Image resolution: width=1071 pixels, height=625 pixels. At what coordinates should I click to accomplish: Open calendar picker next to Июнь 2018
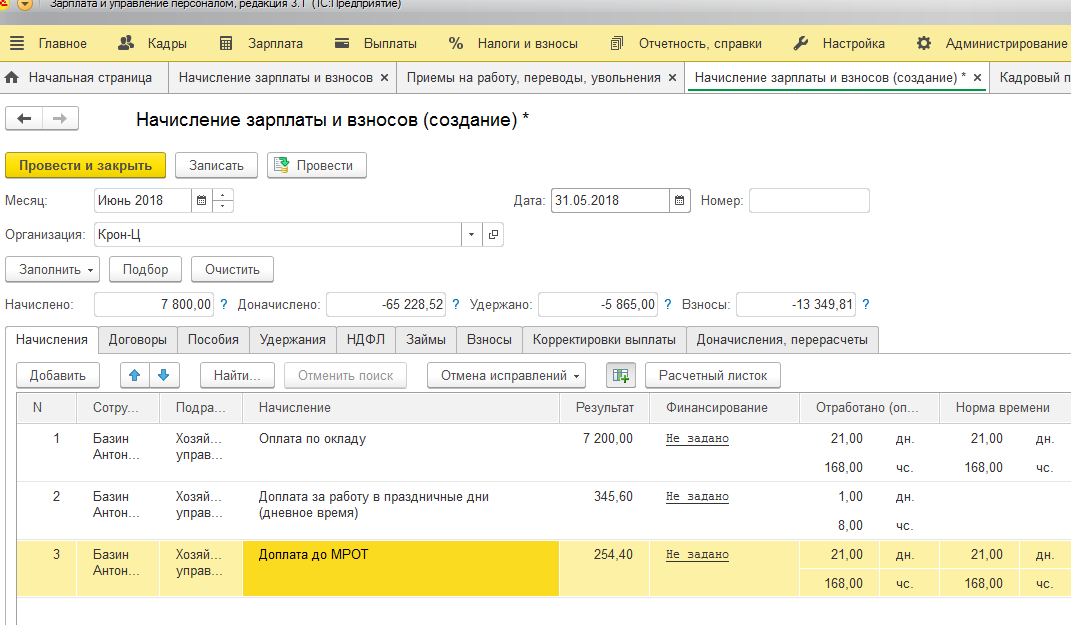pyautogui.click(x=201, y=201)
